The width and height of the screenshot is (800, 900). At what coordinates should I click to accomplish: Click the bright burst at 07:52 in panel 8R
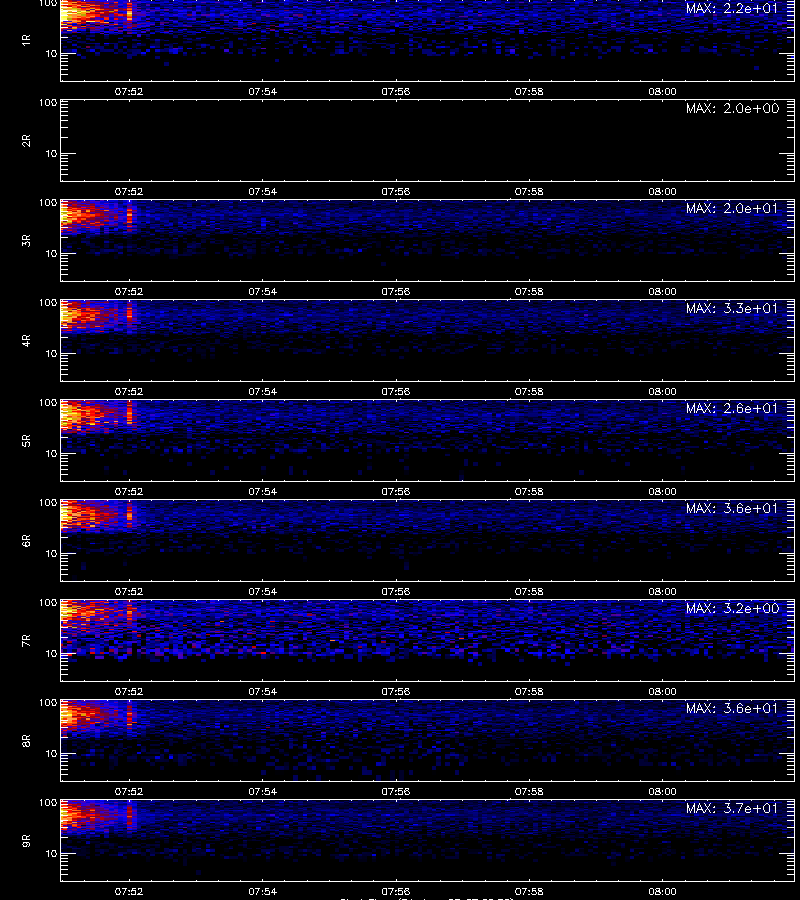[129, 714]
